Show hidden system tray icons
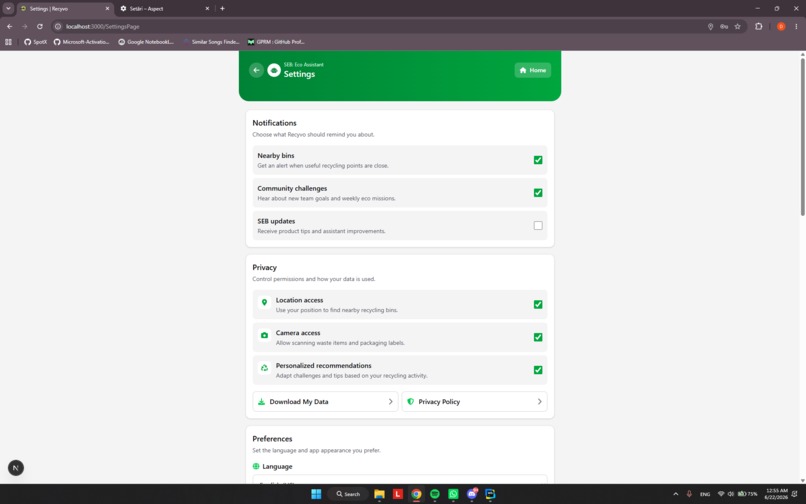 675,494
